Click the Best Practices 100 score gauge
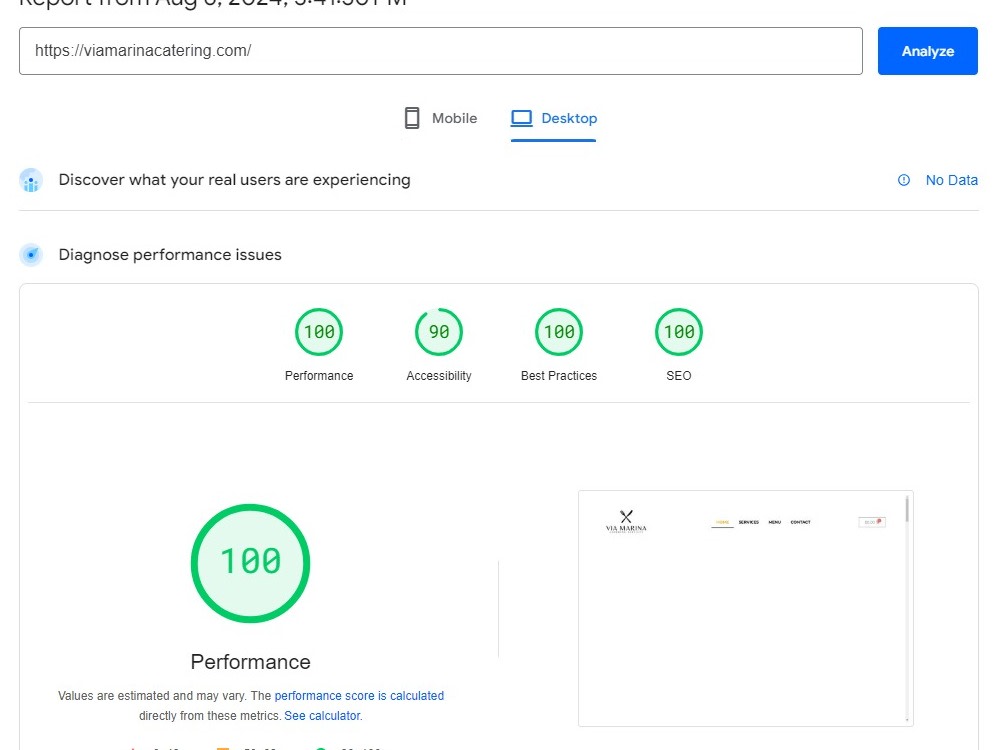Screen dimensions: 1000x750 (x=559, y=332)
